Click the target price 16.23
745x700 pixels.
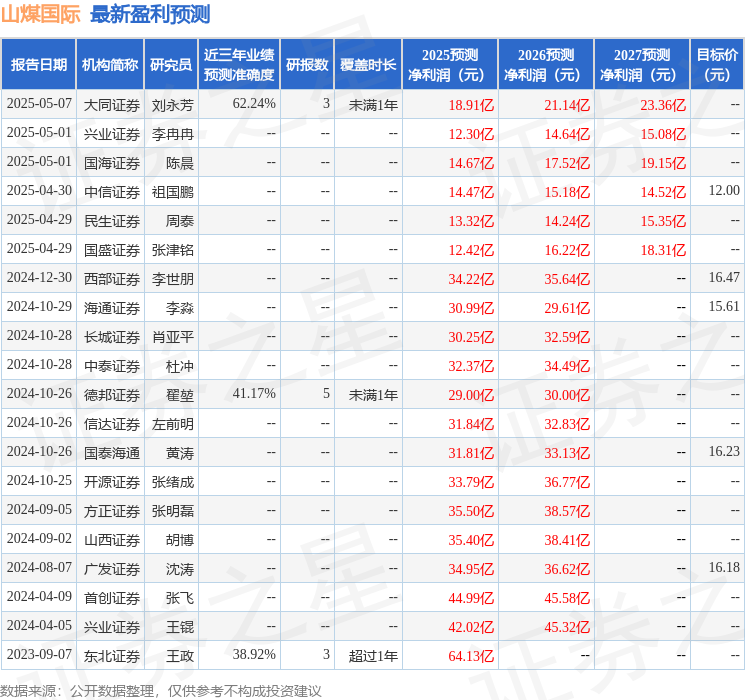(724, 451)
